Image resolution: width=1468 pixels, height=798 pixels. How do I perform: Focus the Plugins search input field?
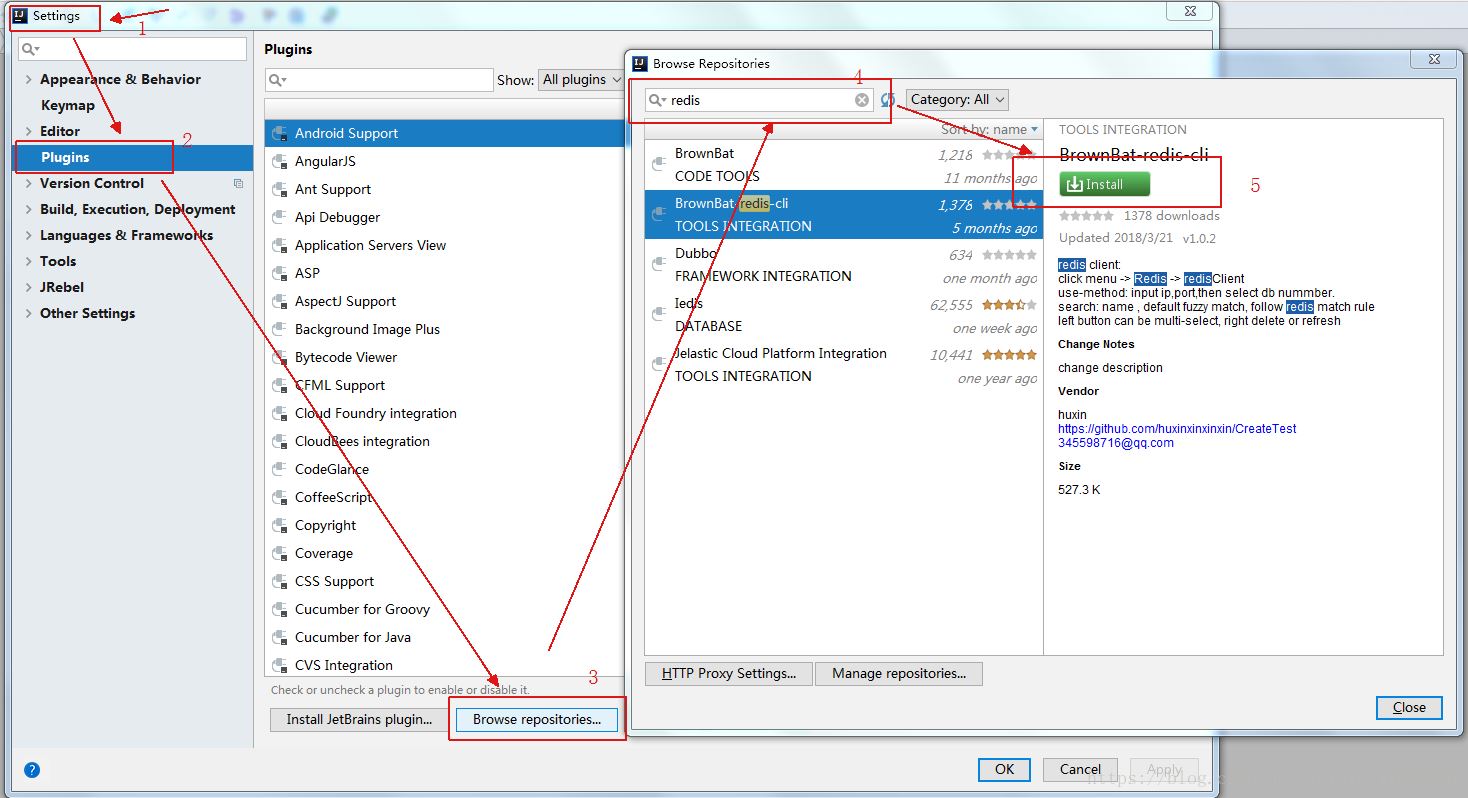pyautogui.click(x=380, y=80)
